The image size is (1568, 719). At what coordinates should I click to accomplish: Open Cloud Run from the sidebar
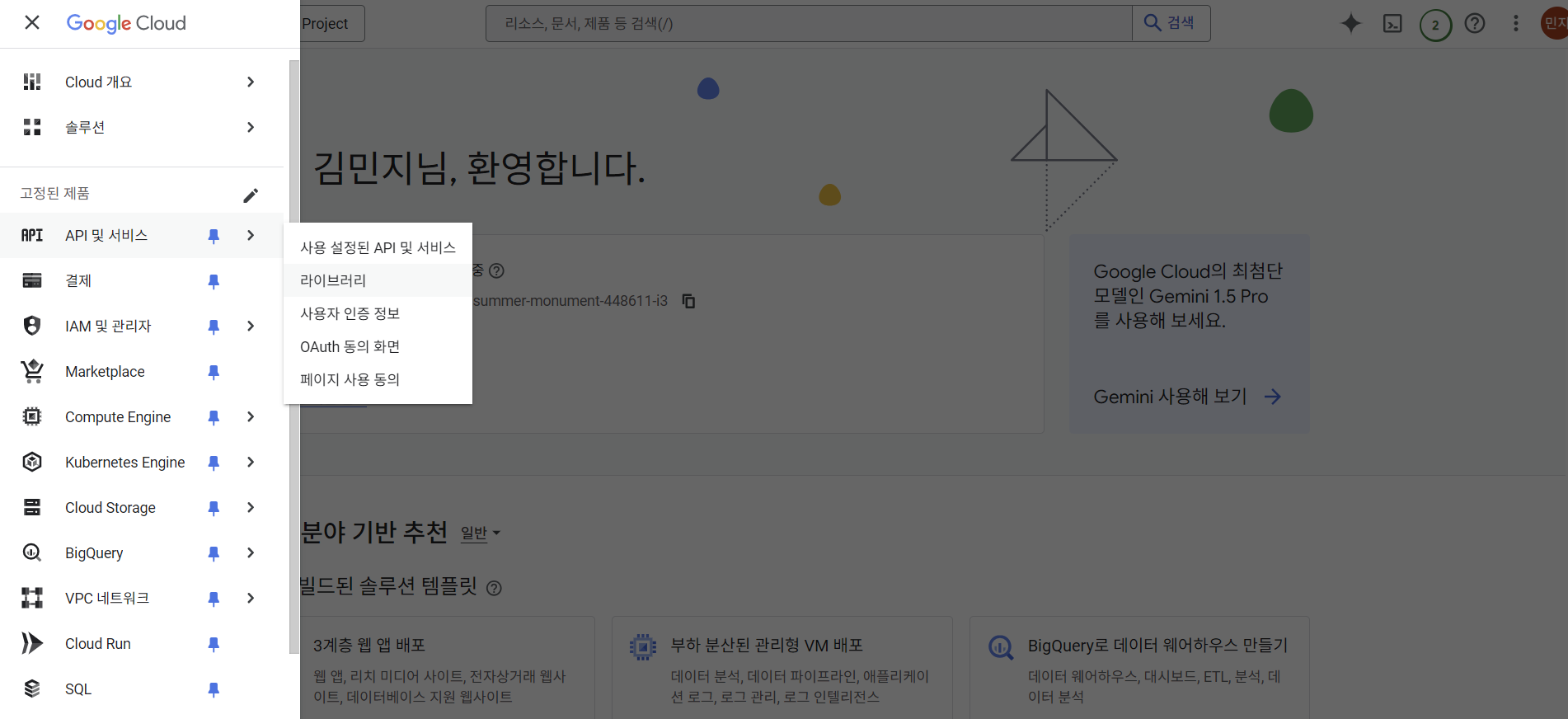pos(98,643)
